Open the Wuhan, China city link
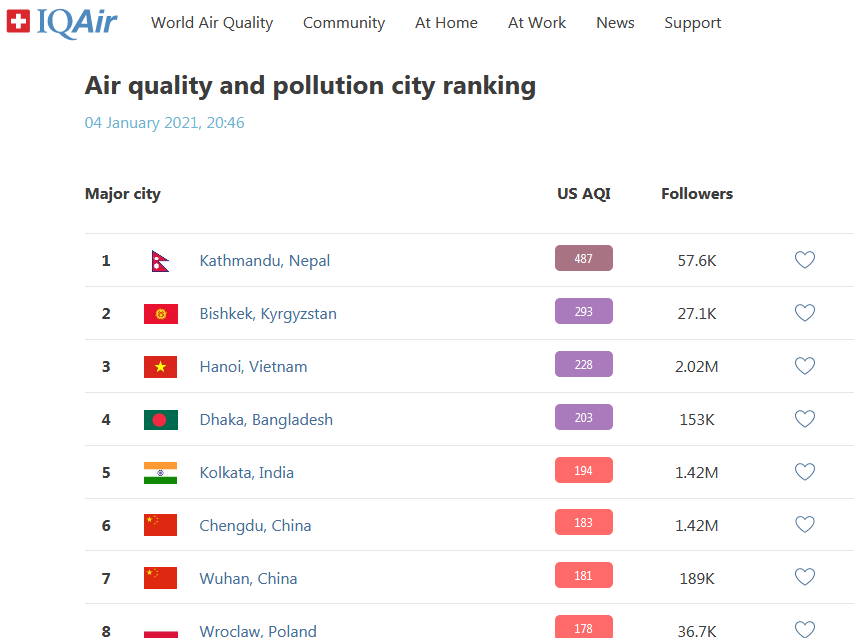This screenshot has height=638, width=868. tap(248, 578)
